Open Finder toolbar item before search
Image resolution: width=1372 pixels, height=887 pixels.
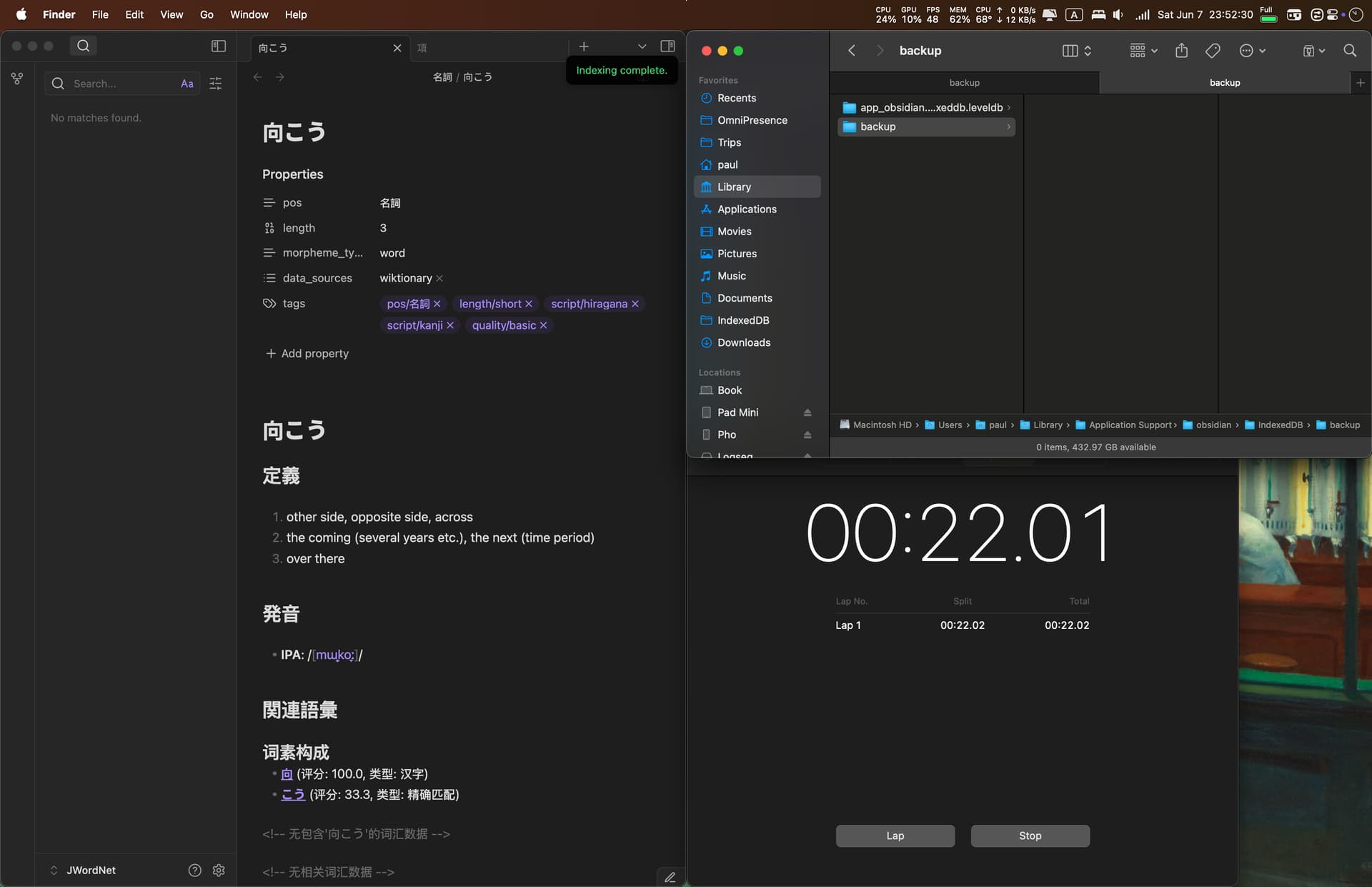tap(1313, 50)
